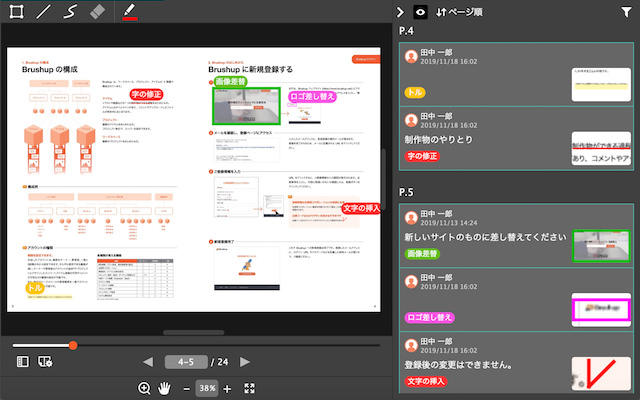The width and height of the screenshot is (640, 400).
Task: Select the 字の修正 annotation on the page
Action: point(147,95)
